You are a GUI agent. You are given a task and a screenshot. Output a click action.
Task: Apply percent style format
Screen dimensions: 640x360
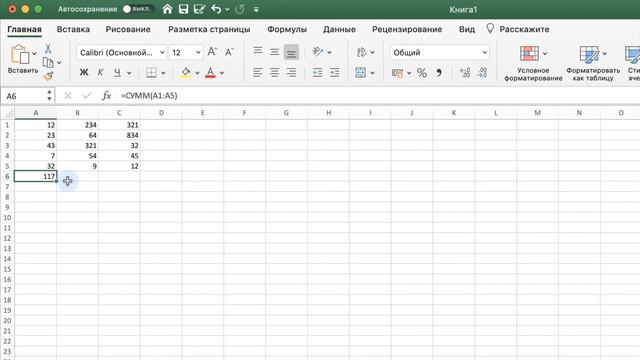click(x=422, y=73)
